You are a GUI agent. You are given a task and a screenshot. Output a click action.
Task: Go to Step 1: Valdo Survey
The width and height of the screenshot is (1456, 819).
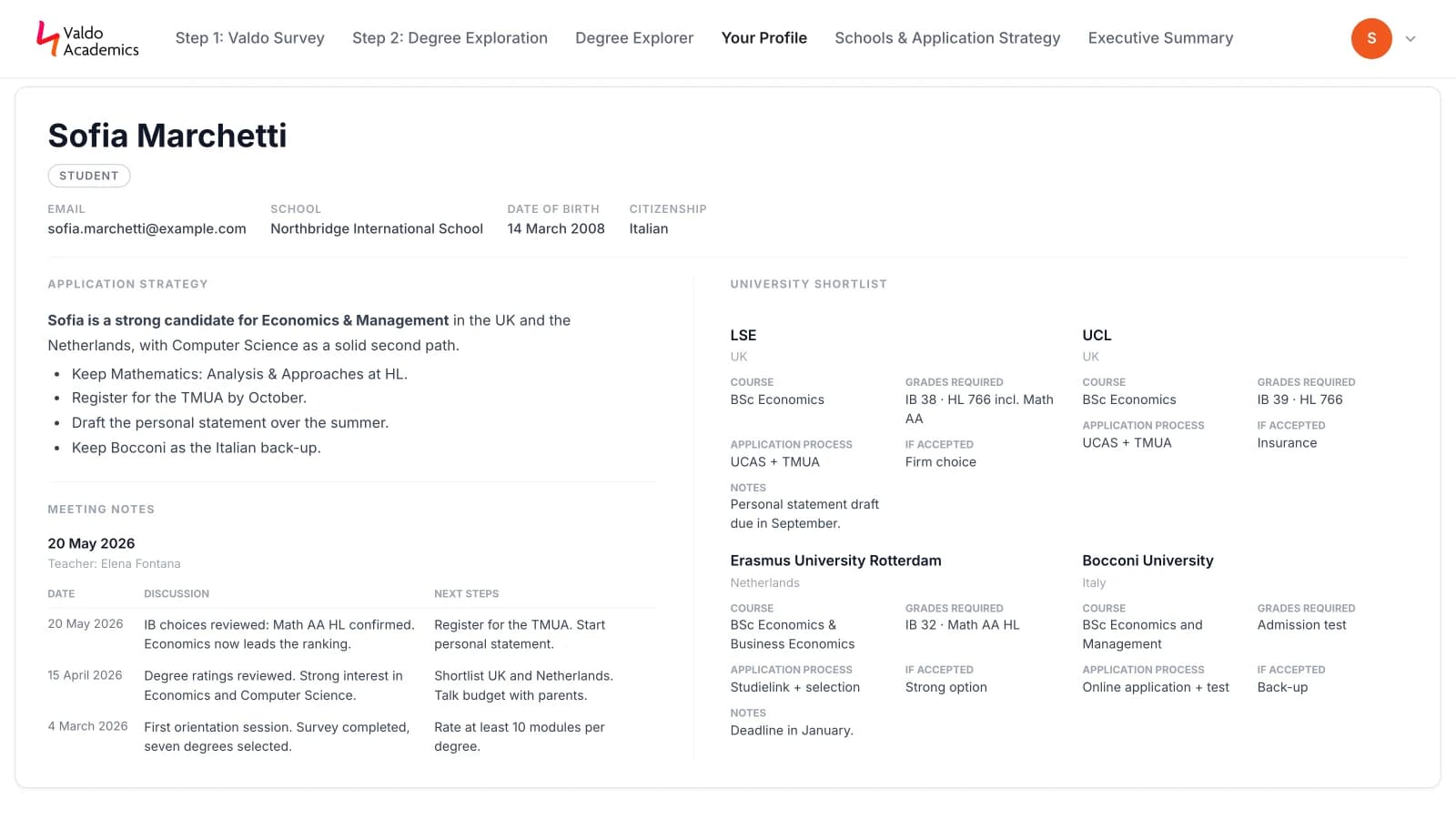click(x=249, y=38)
